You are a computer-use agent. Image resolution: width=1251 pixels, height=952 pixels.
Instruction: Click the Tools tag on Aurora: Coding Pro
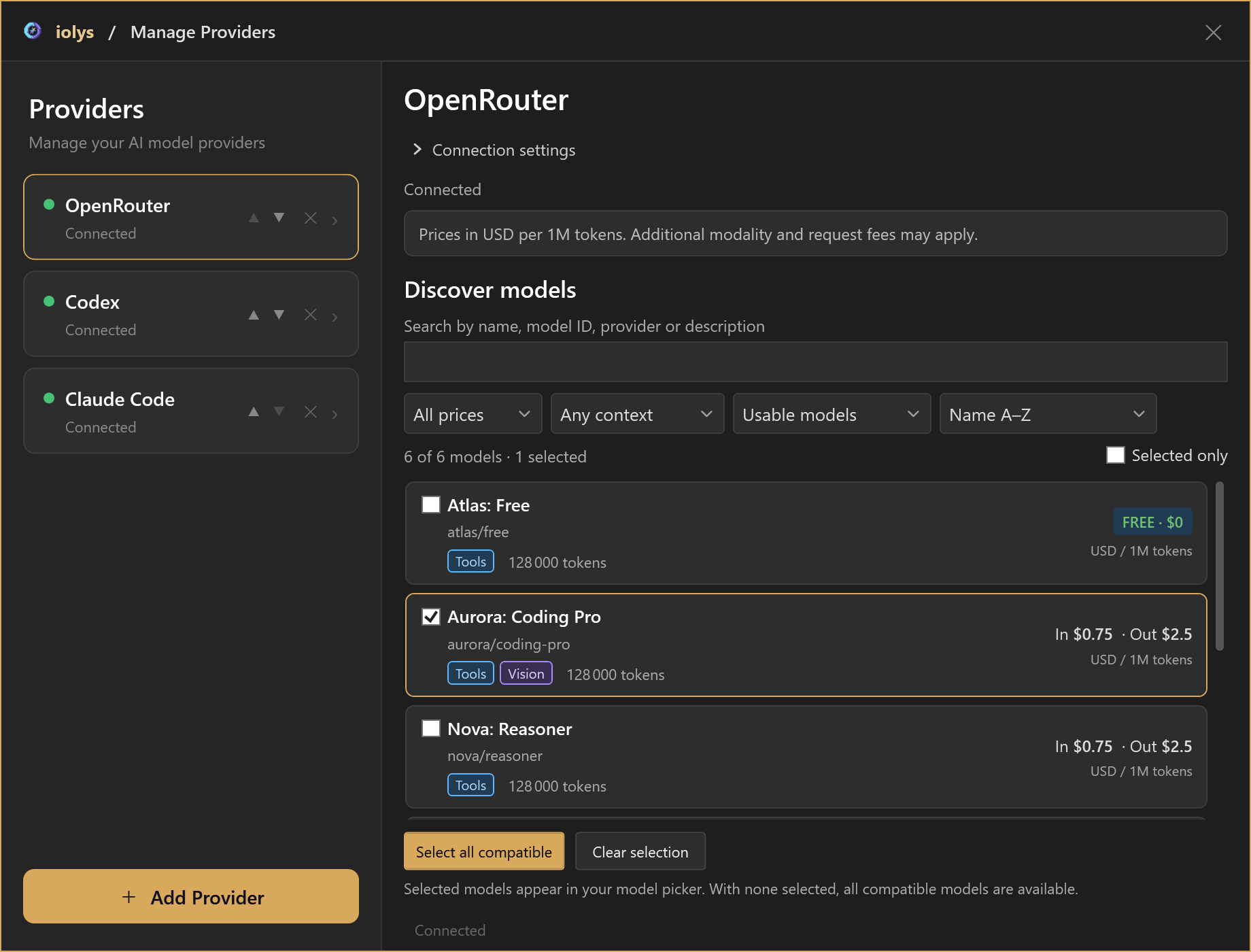click(470, 674)
